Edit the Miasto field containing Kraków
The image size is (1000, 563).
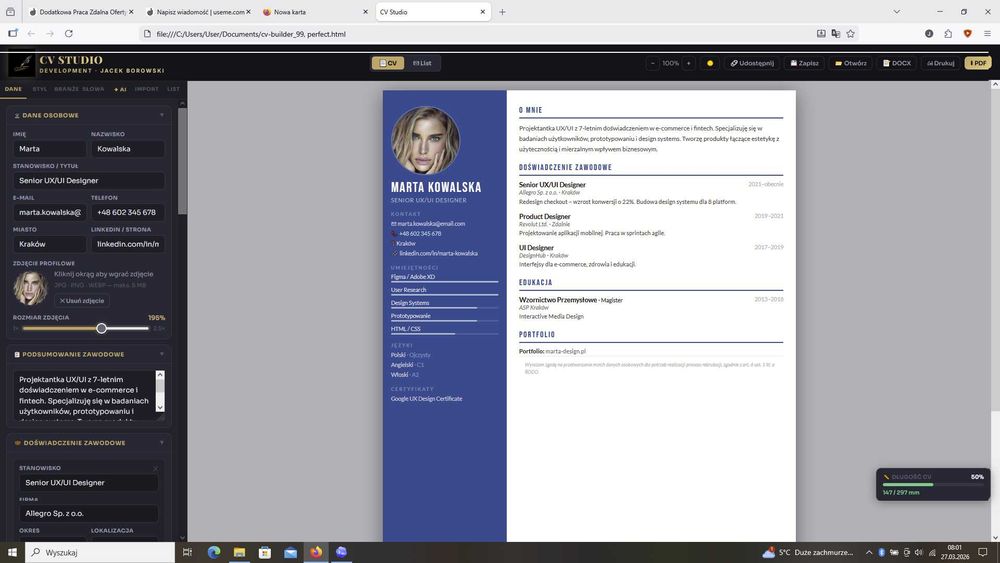[49, 244]
